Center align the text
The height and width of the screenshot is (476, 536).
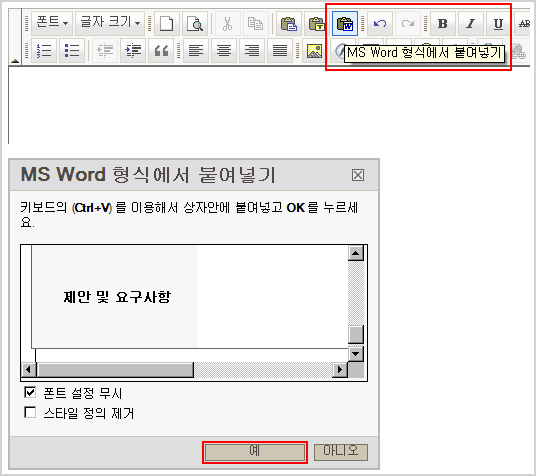[224, 51]
